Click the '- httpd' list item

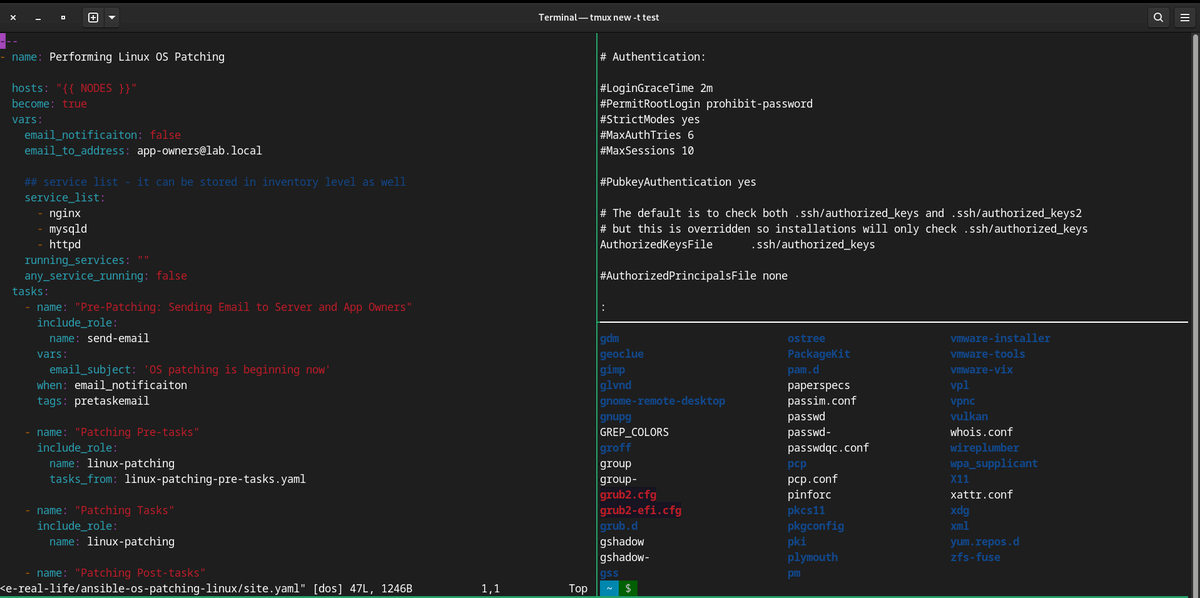59,244
